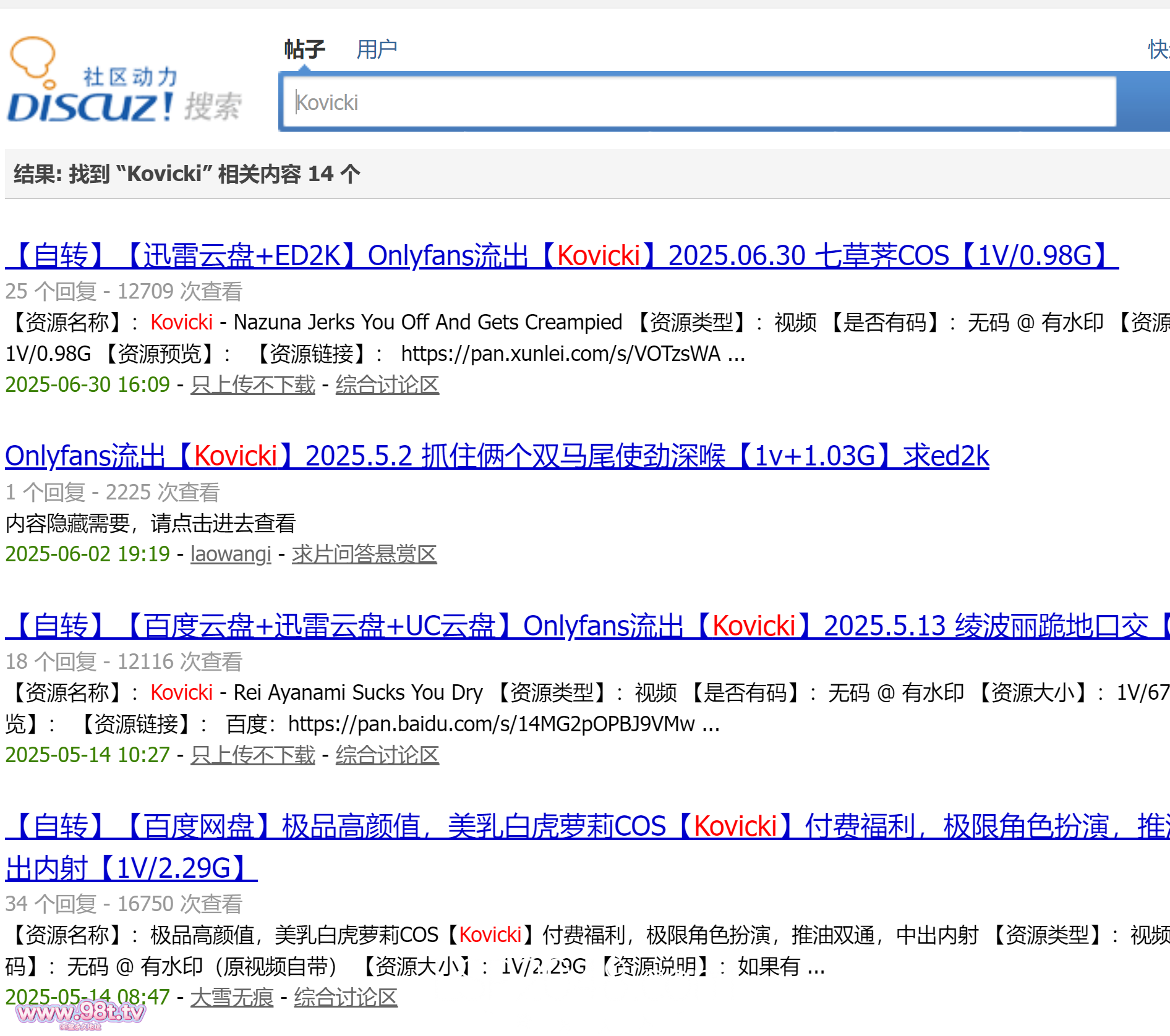Focus the Kovicki search input field
The image size is (1170, 1036).
click(x=700, y=102)
